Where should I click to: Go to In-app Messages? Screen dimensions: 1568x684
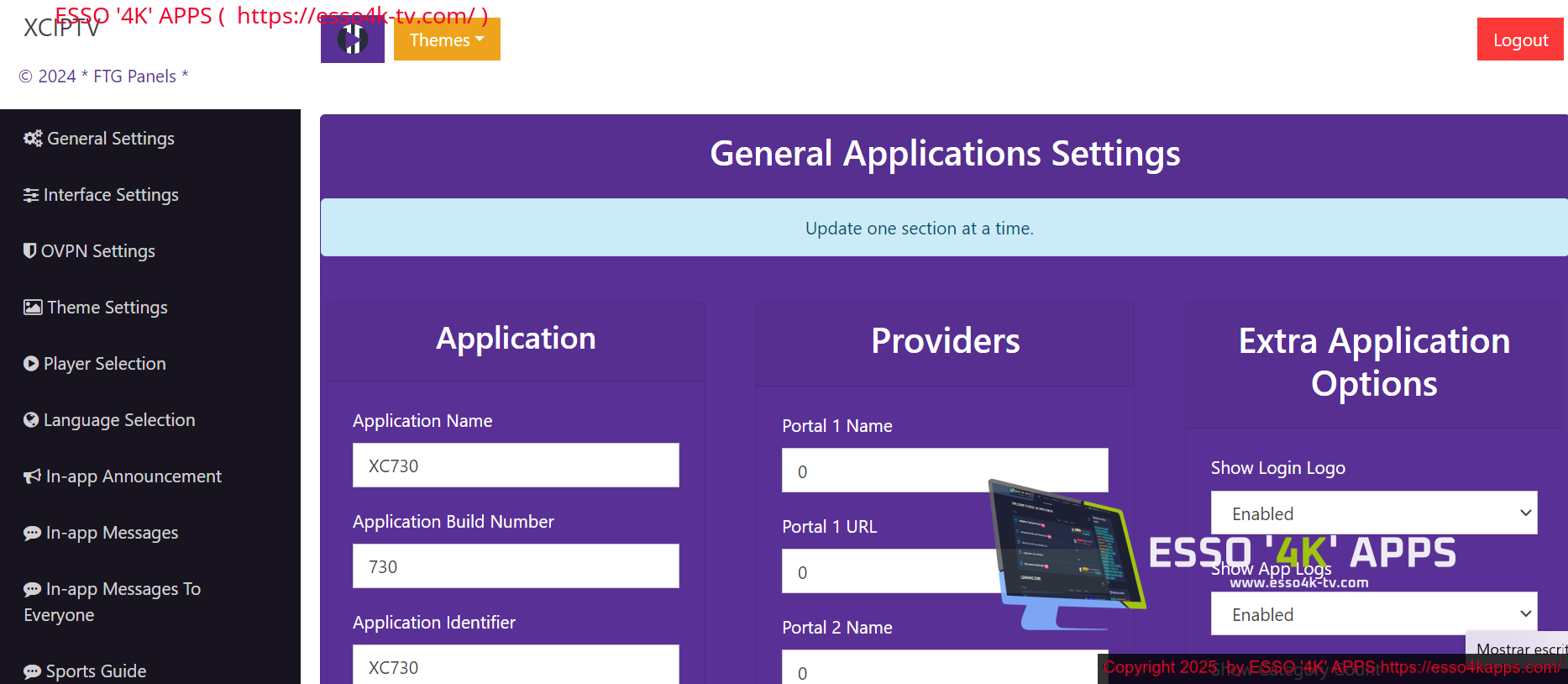(x=101, y=533)
